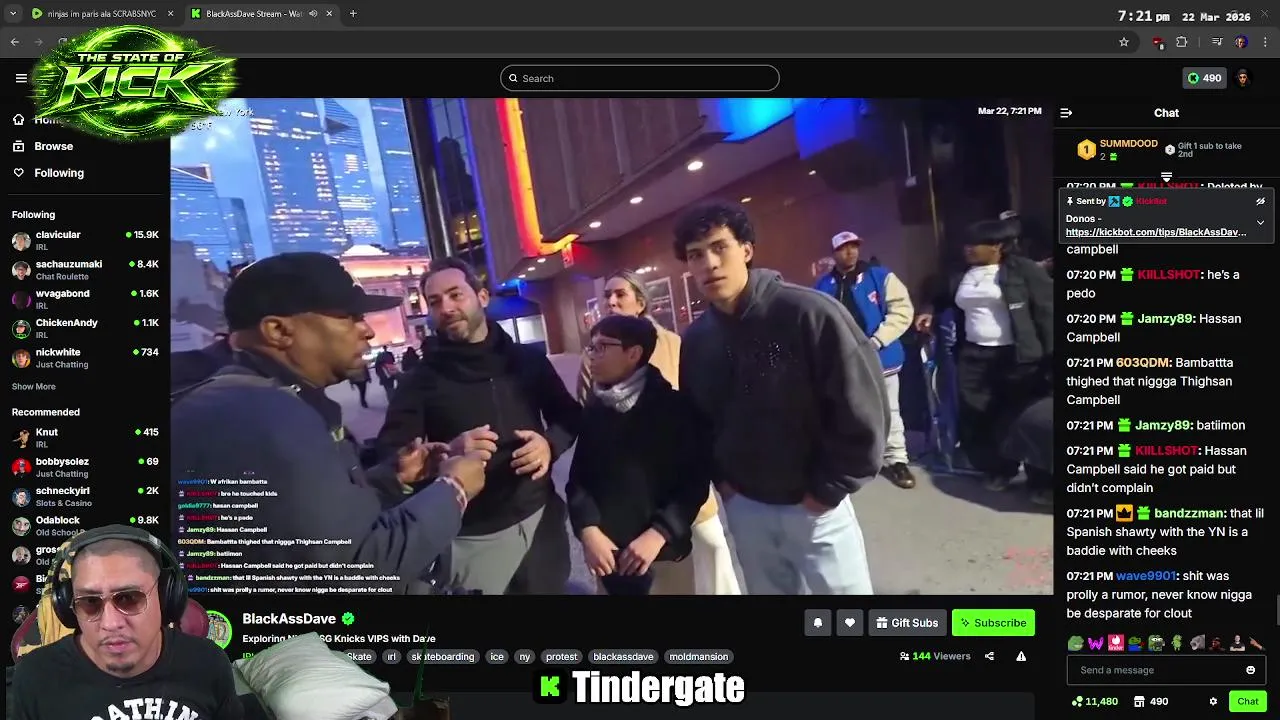Mute the BlackAssDave tab audio icon
Viewport: 1280px width, 720px height.
(x=313, y=14)
